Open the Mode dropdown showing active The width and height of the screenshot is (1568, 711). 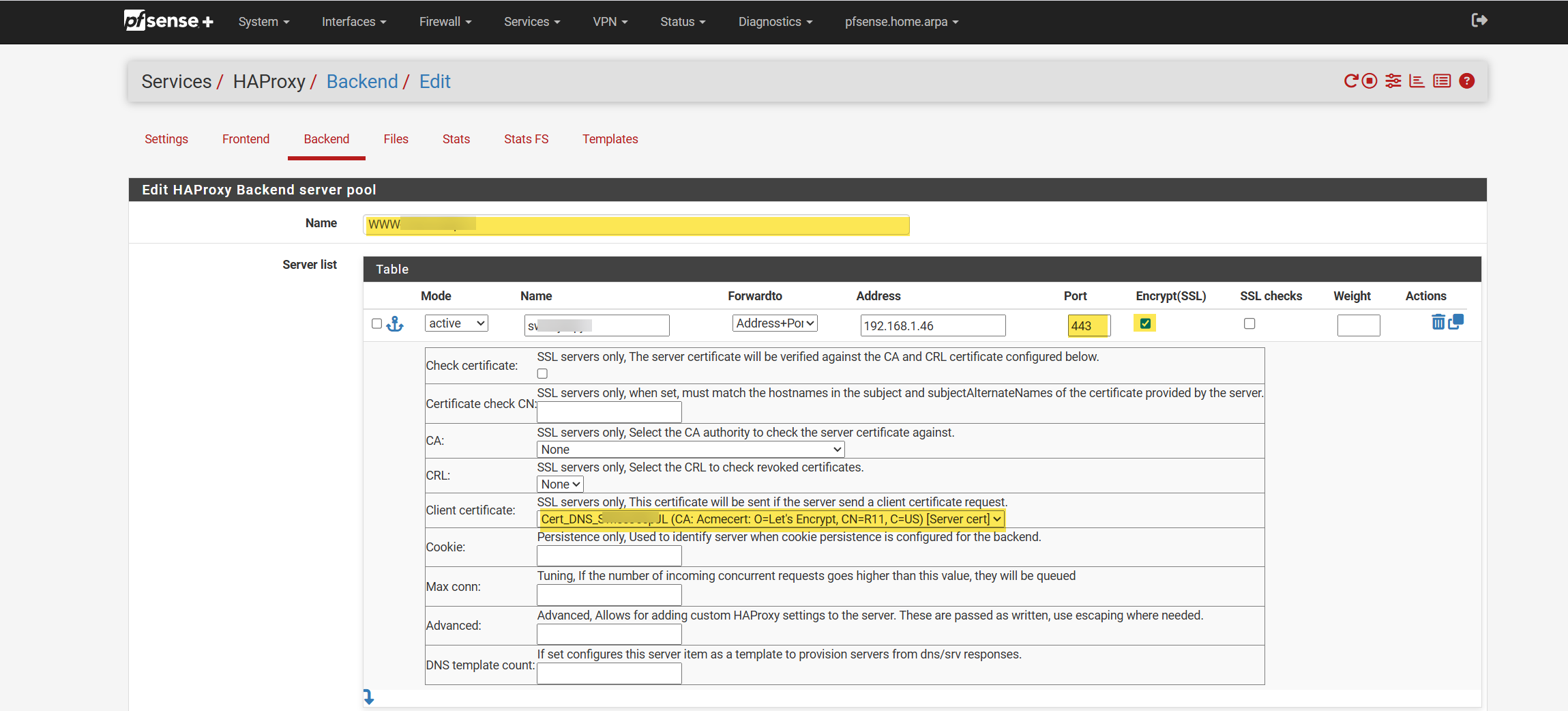click(x=456, y=323)
